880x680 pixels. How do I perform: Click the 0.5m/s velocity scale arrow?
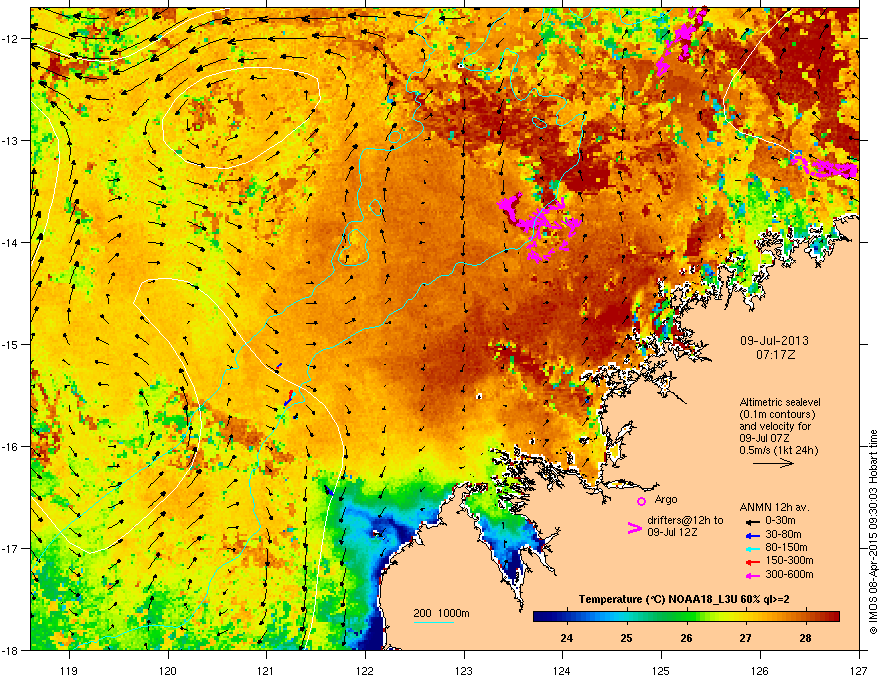pos(773,463)
